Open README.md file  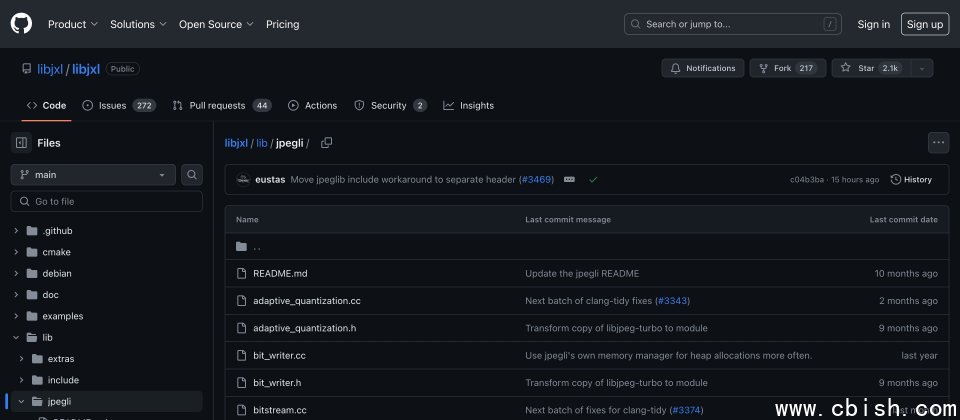280,274
